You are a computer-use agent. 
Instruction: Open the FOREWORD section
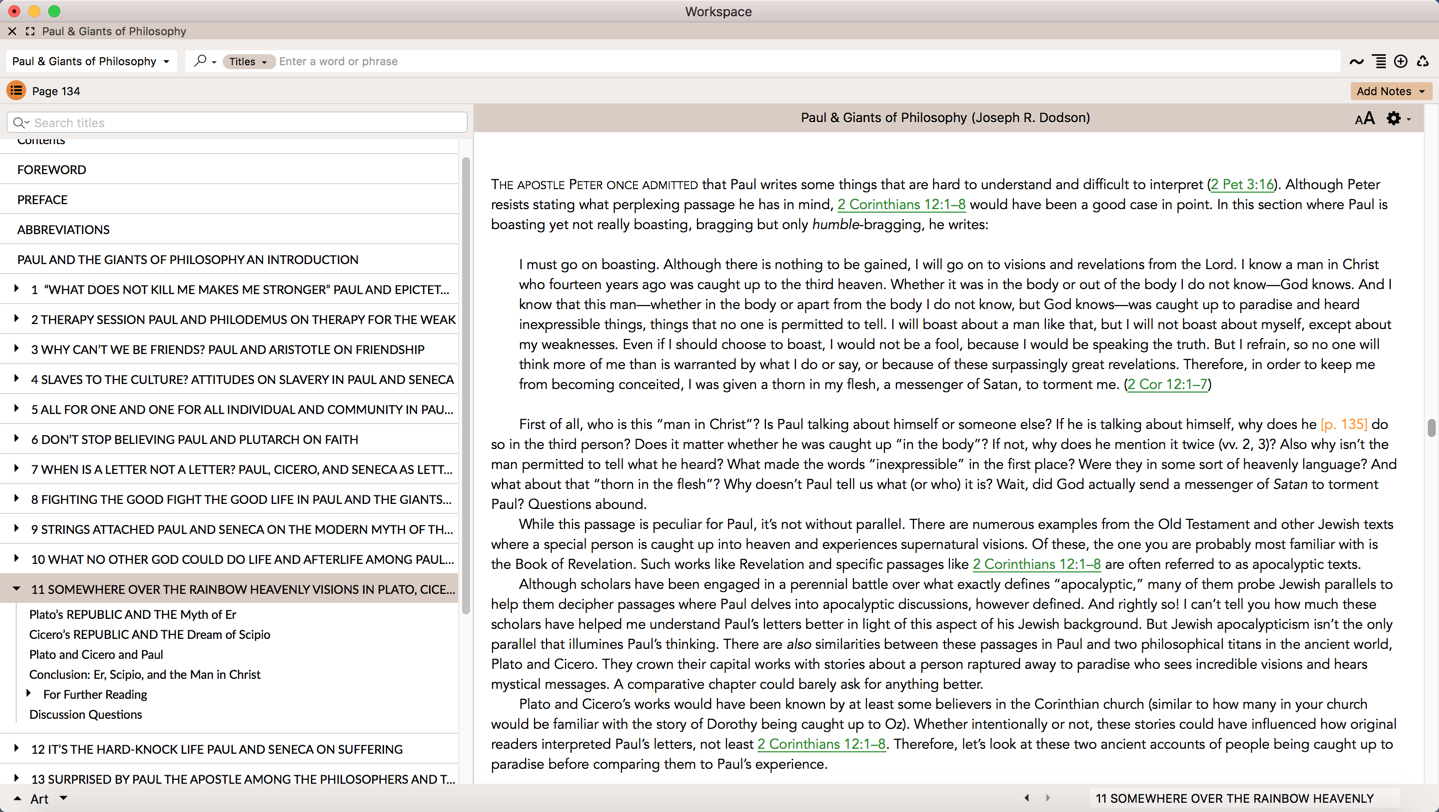coord(52,170)
